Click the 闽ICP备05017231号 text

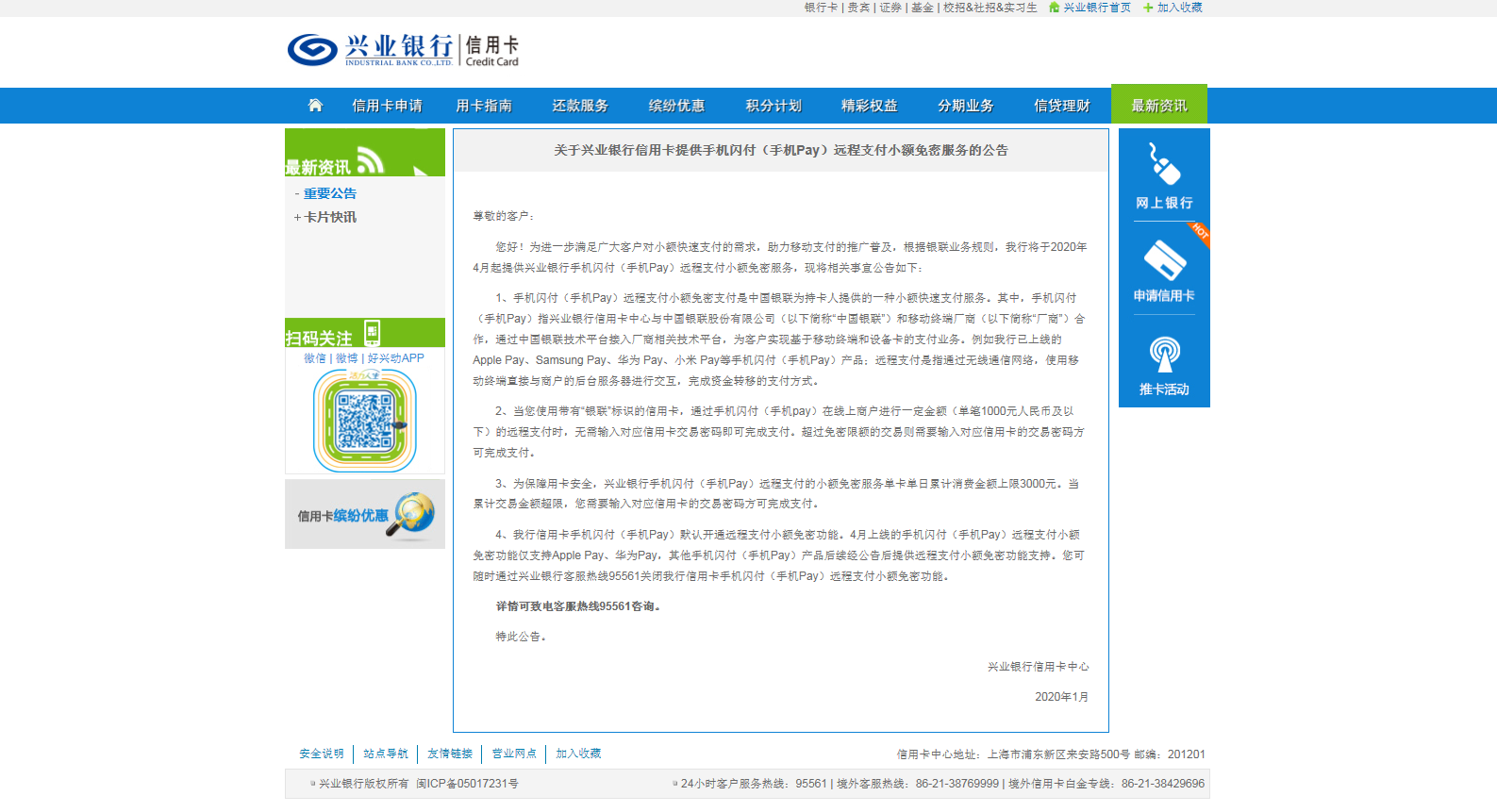click(x=467, y=784)
